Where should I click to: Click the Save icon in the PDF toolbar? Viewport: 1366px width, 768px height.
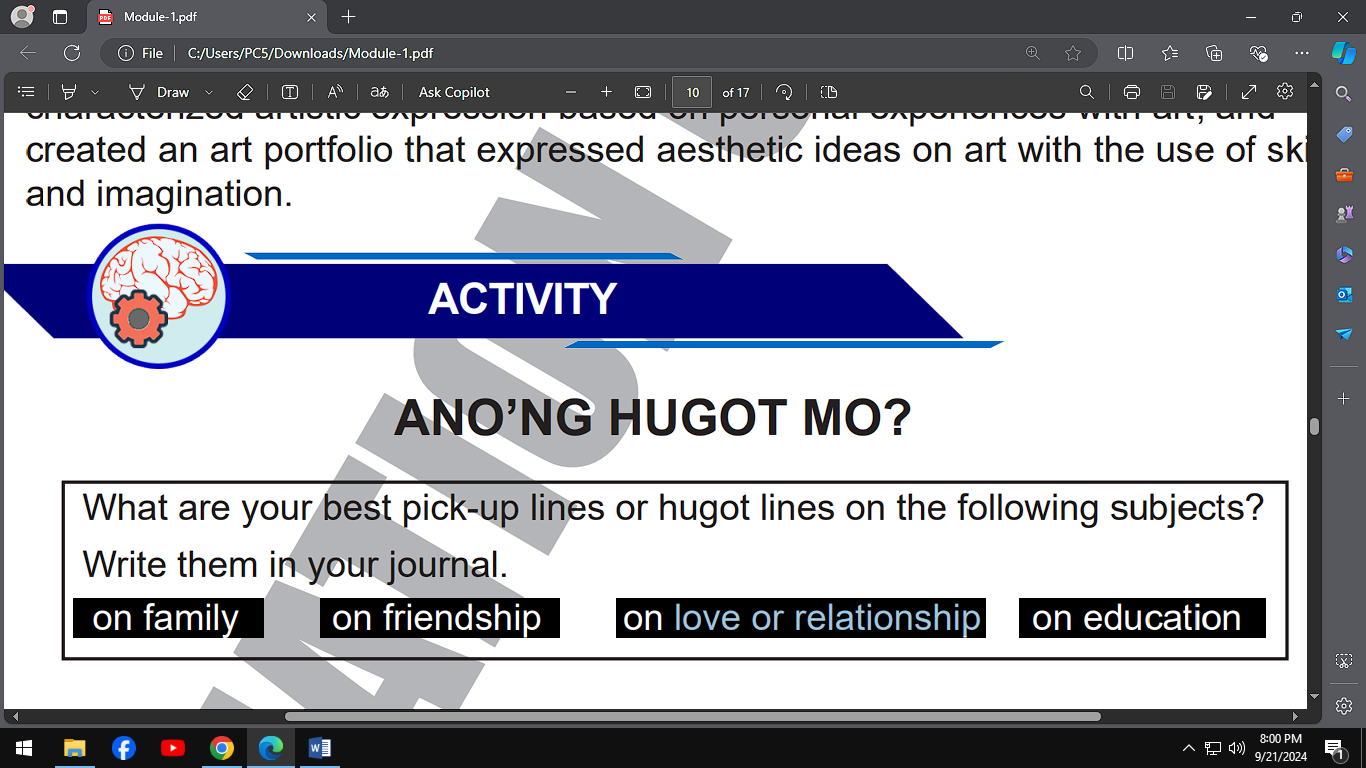click(1168, 92)
